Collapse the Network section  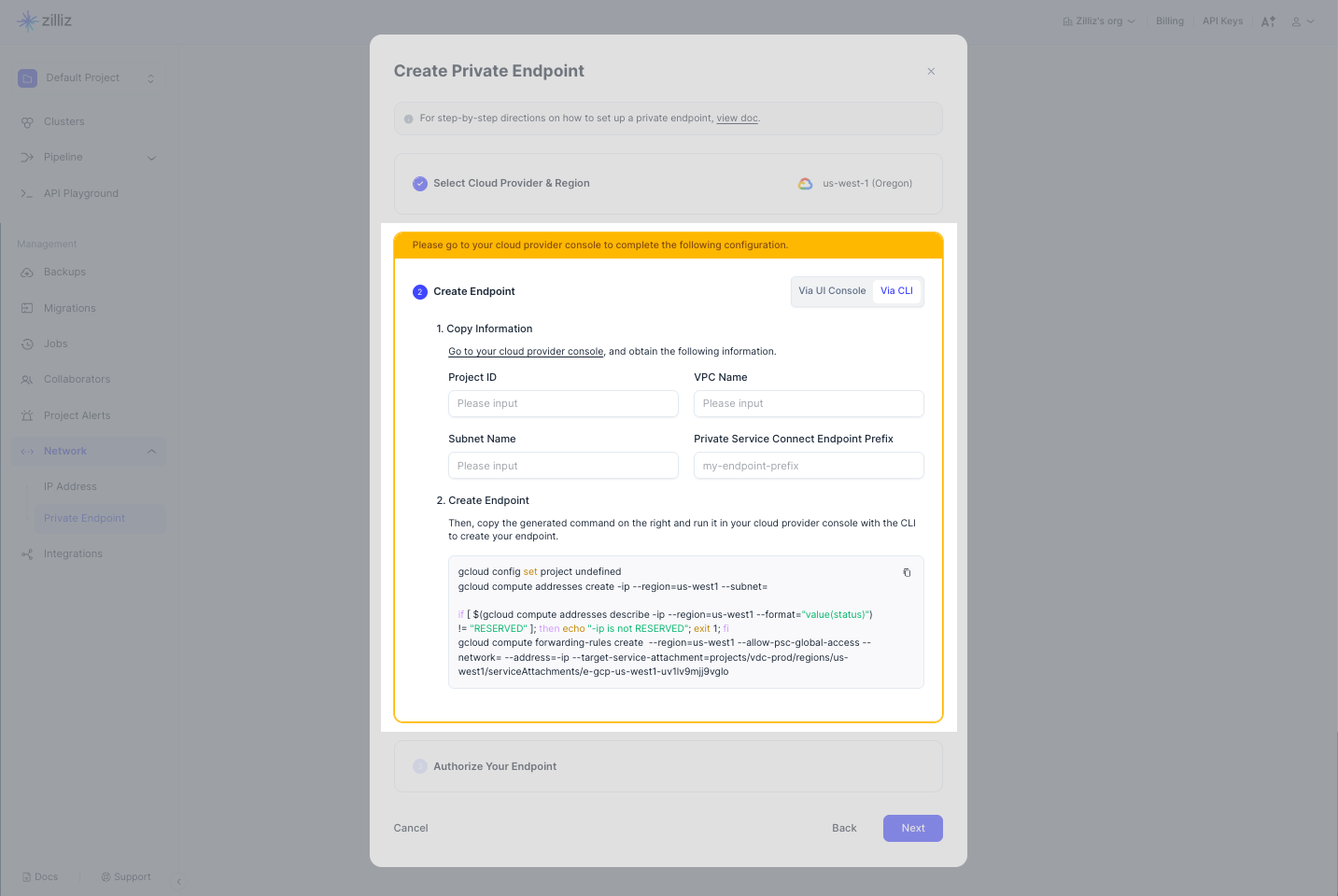pos(151,452)
